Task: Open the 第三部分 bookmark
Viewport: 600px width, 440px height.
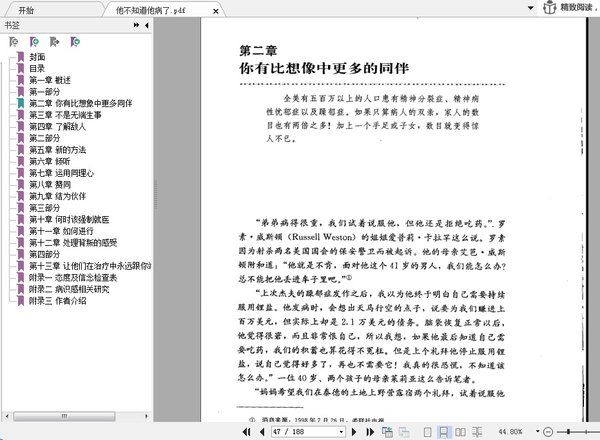Action: click(44, 208)
